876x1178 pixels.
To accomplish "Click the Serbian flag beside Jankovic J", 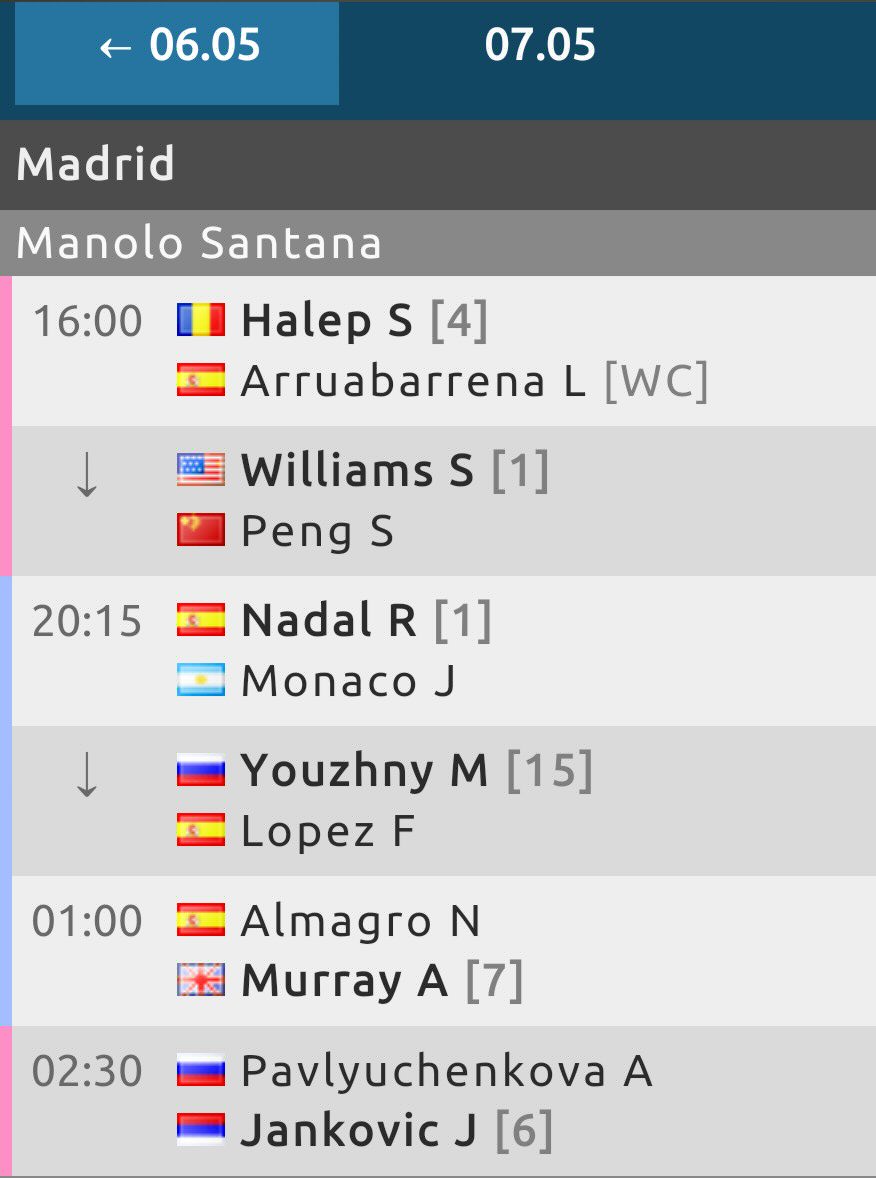I will pyautogui.click(x=201, y=1131).
